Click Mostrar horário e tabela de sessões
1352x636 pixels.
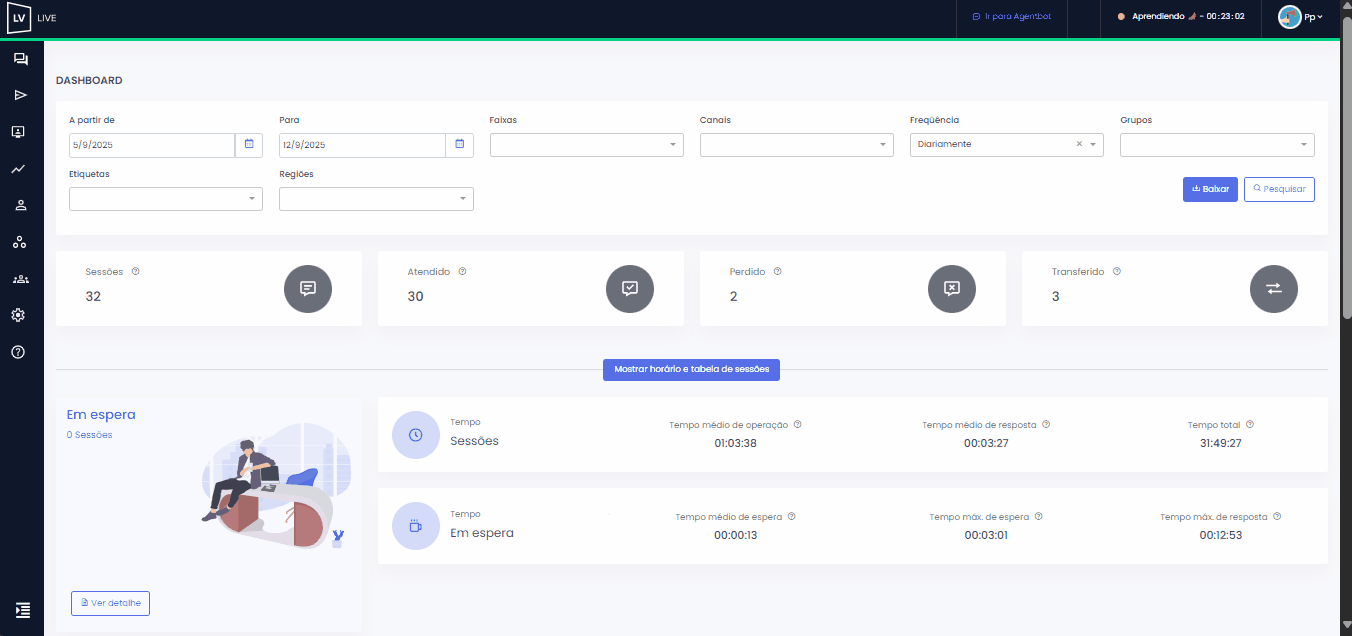tap(691, 369)
